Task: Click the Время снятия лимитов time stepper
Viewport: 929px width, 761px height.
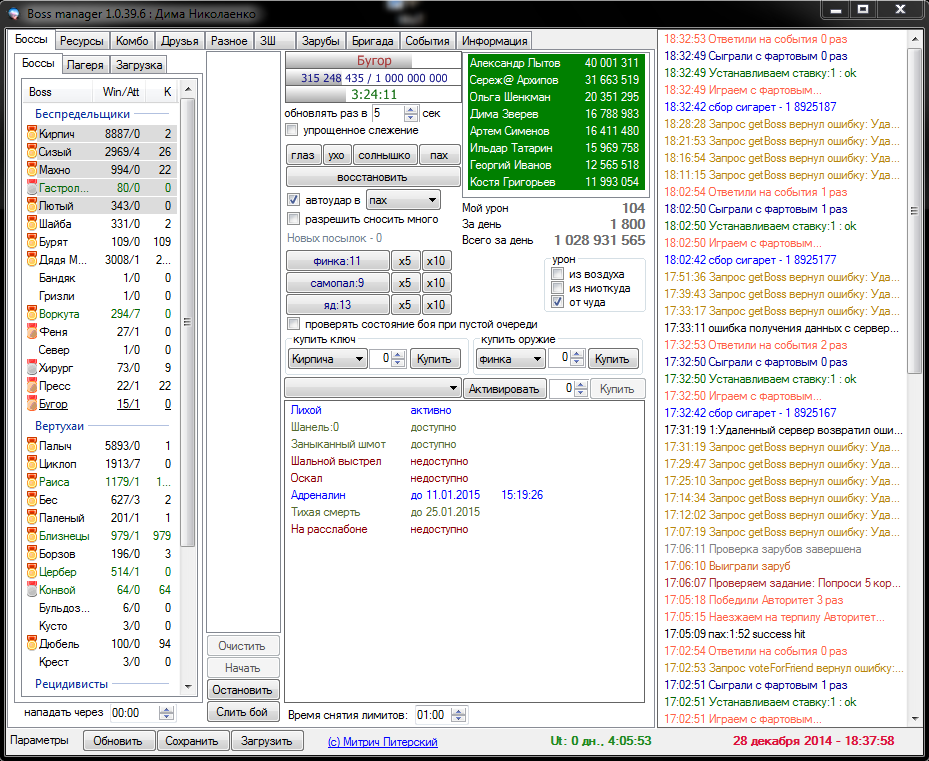Action: (459, 715)
